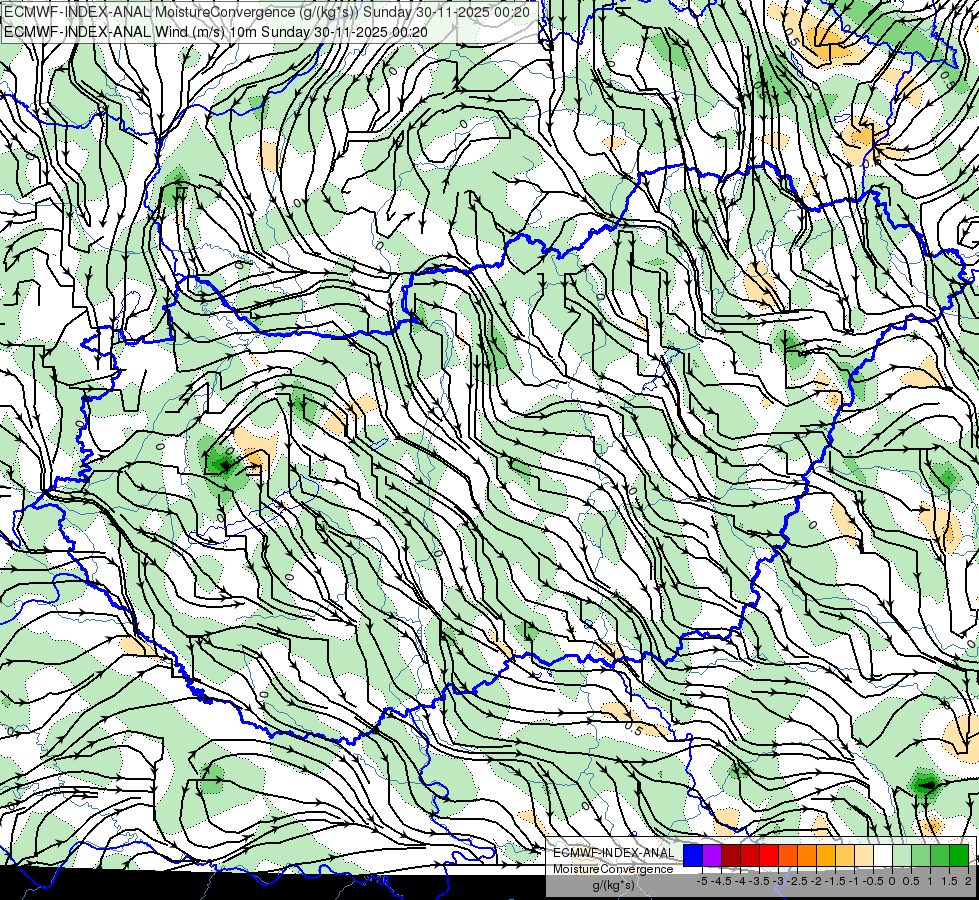Click the -2.5 tick label in legend
Image resolution: width=979 pixels, height=900 pixels.
797,881
